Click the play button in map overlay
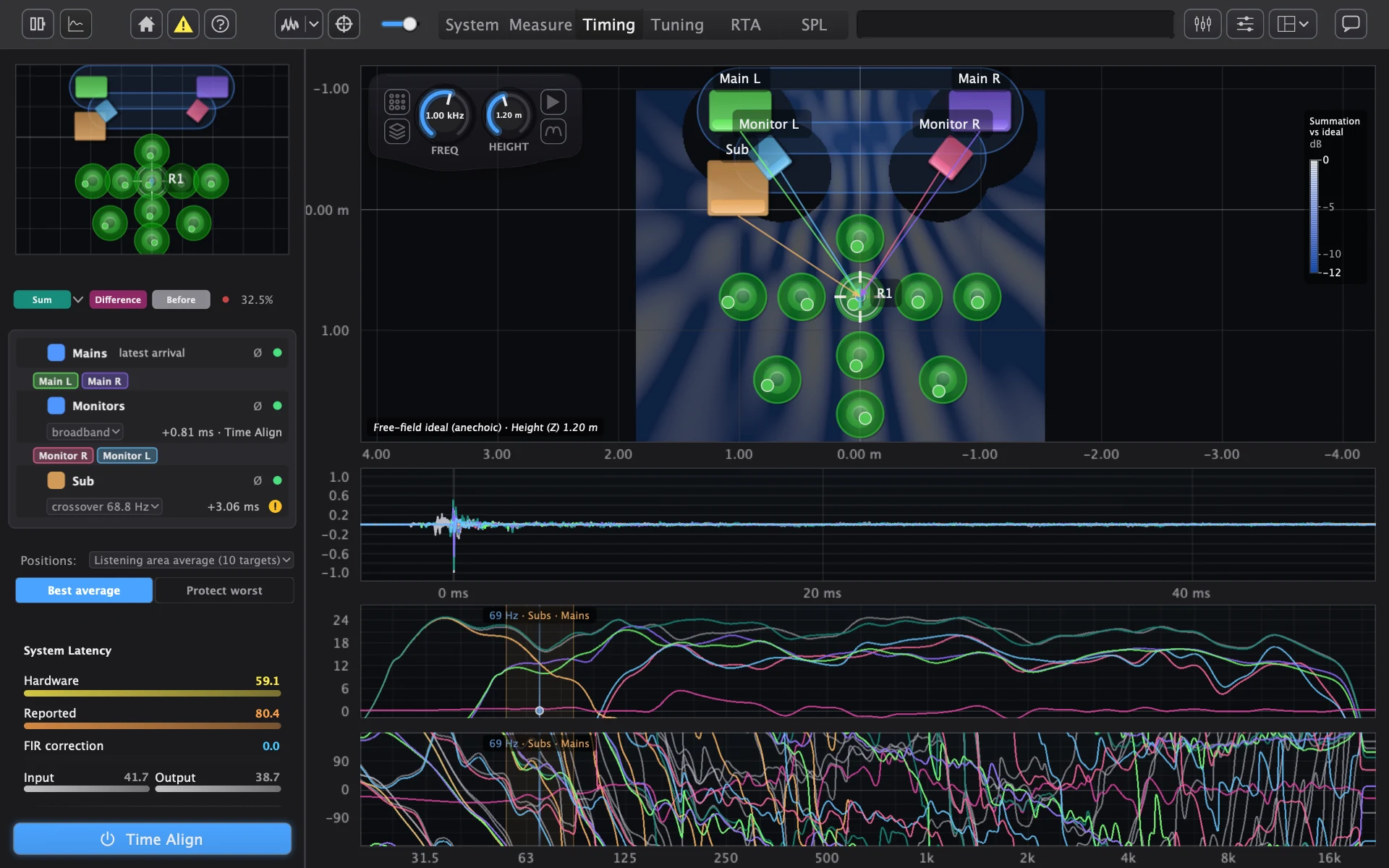Image resolution: width=1389 pixels, height=868 pixels. (x=553, y=102)
